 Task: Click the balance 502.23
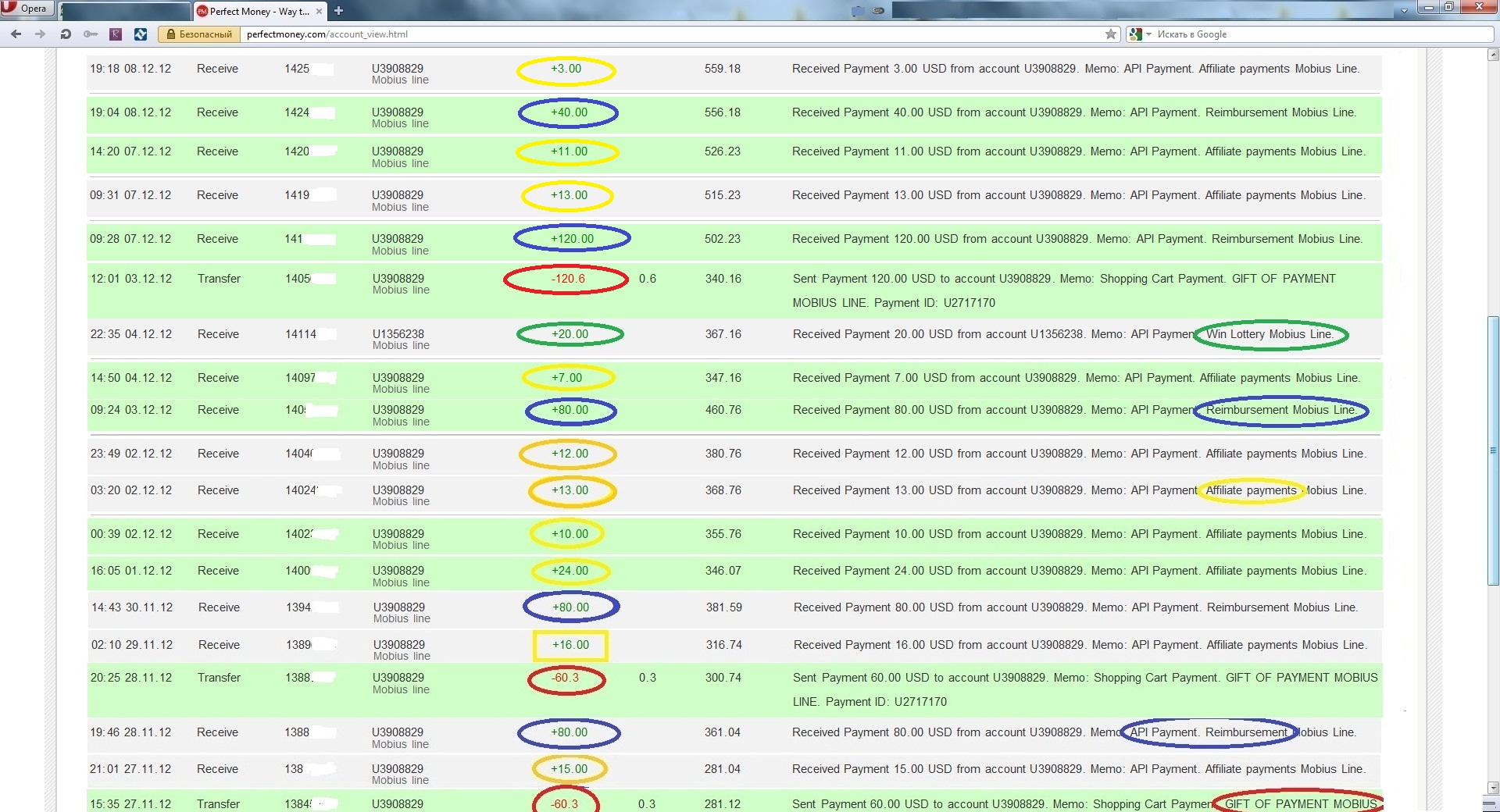tap(723, 239)
